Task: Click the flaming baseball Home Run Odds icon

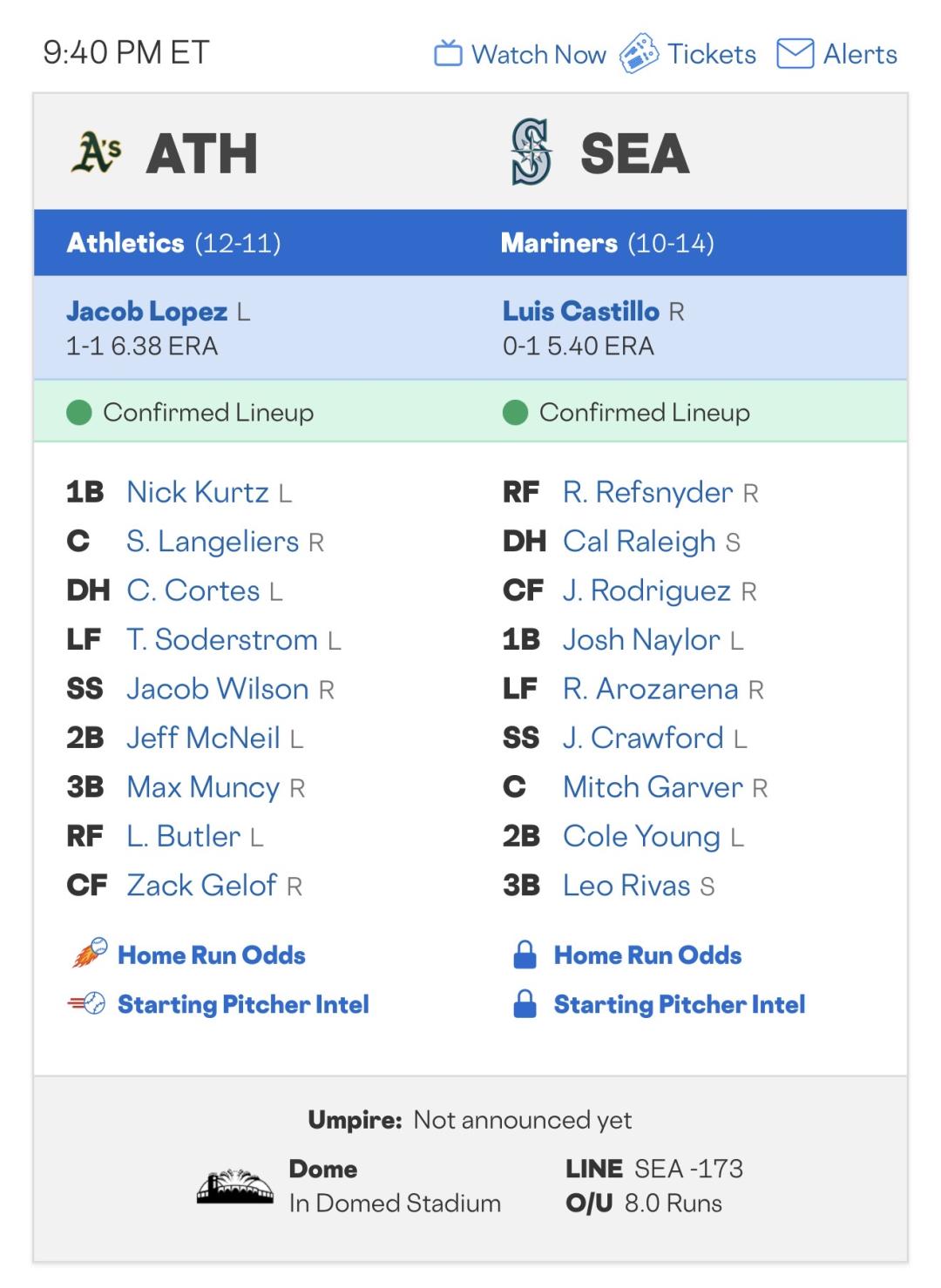Action: click(89, 954)
